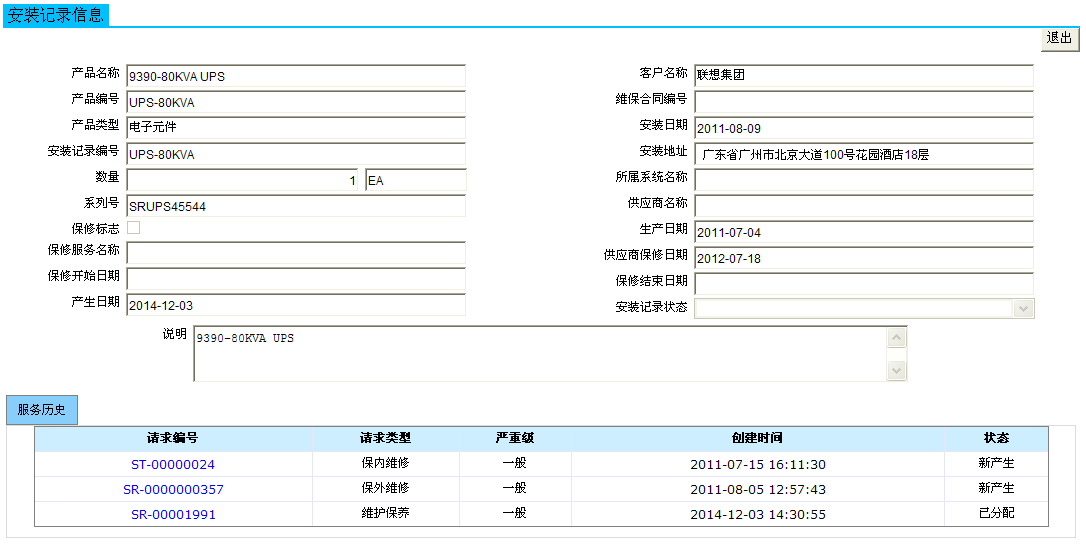The height and width of the screenshot is (544, 1086).
Task: Toggle the 保修标志 checkbox
Action: pyautogui.click(x=134, y=227)
